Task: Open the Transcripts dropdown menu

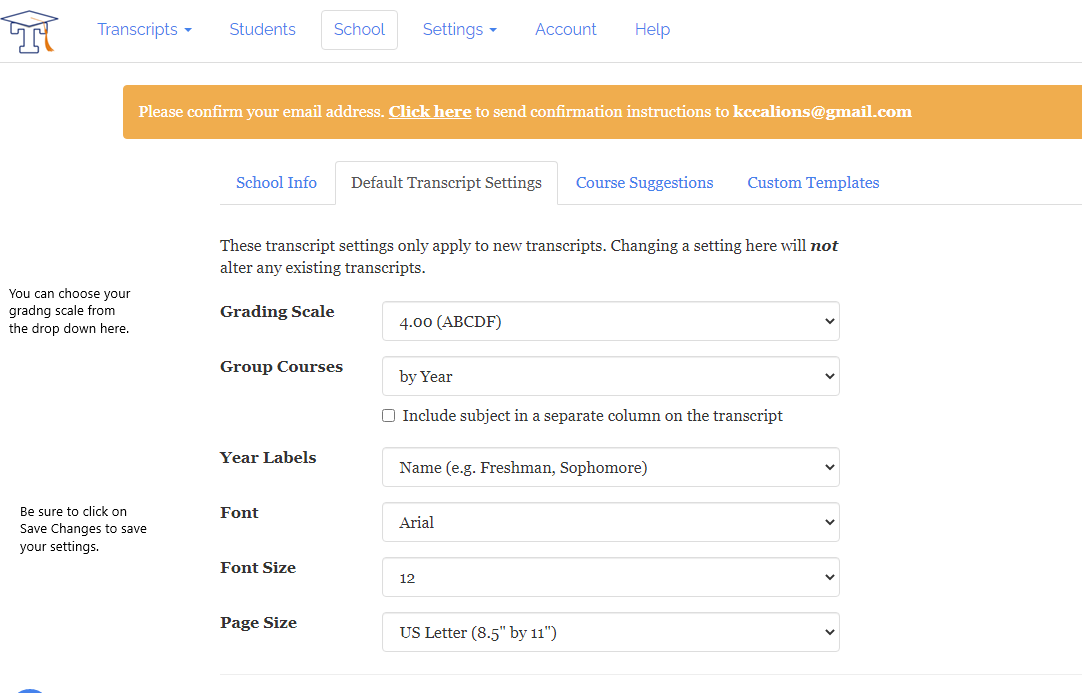Action: pyautogui.click(x=144, y=30)
